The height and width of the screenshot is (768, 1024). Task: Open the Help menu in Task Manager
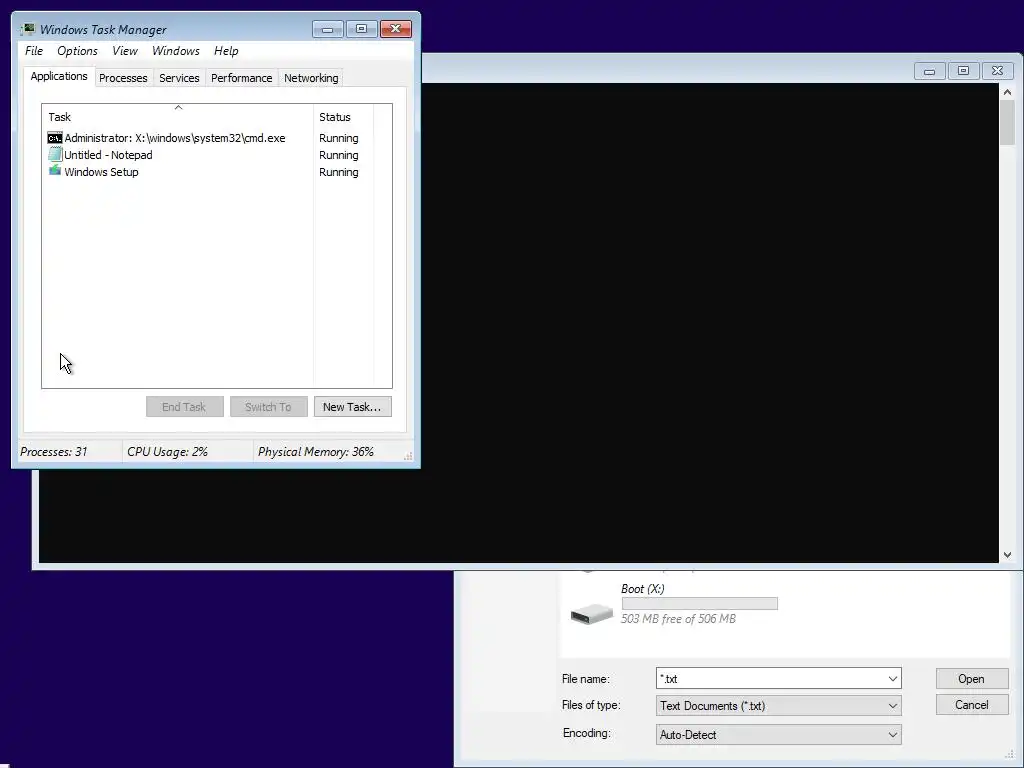click(x=226, y=51)
